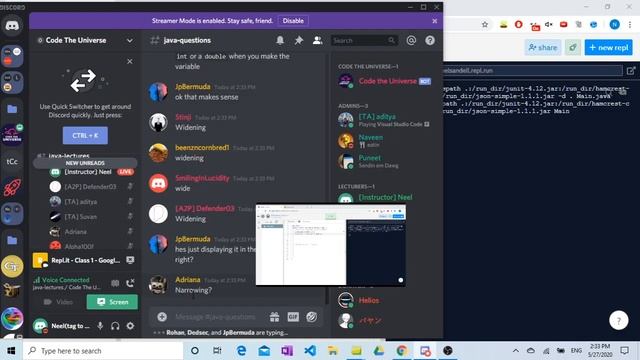This screenshot has height=360, width=640.
Task: Open Visual Studio Code from taskbar
Action: [310, 351]
